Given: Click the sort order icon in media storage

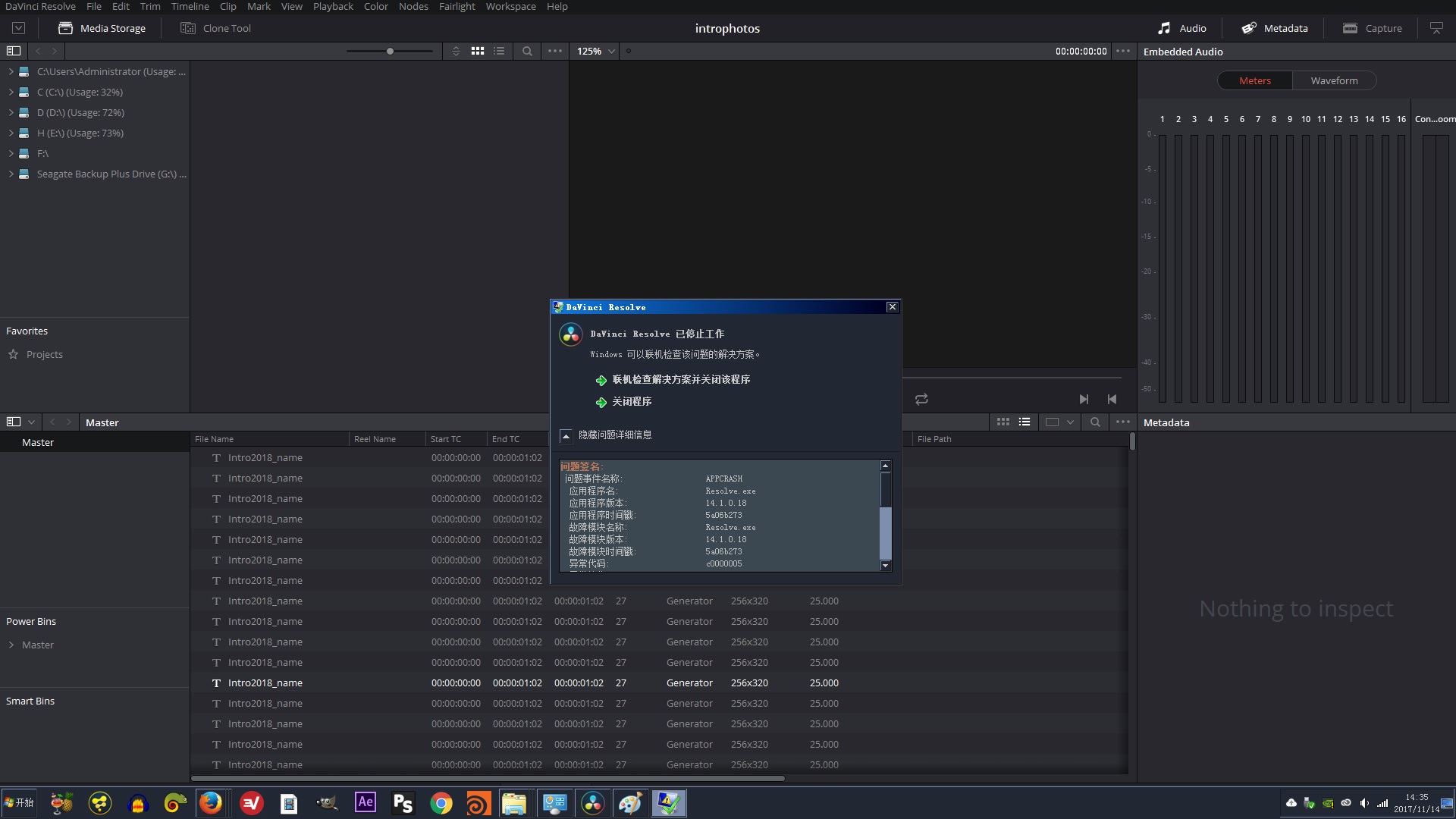Looking at the screenshot, I should point(456,51).
